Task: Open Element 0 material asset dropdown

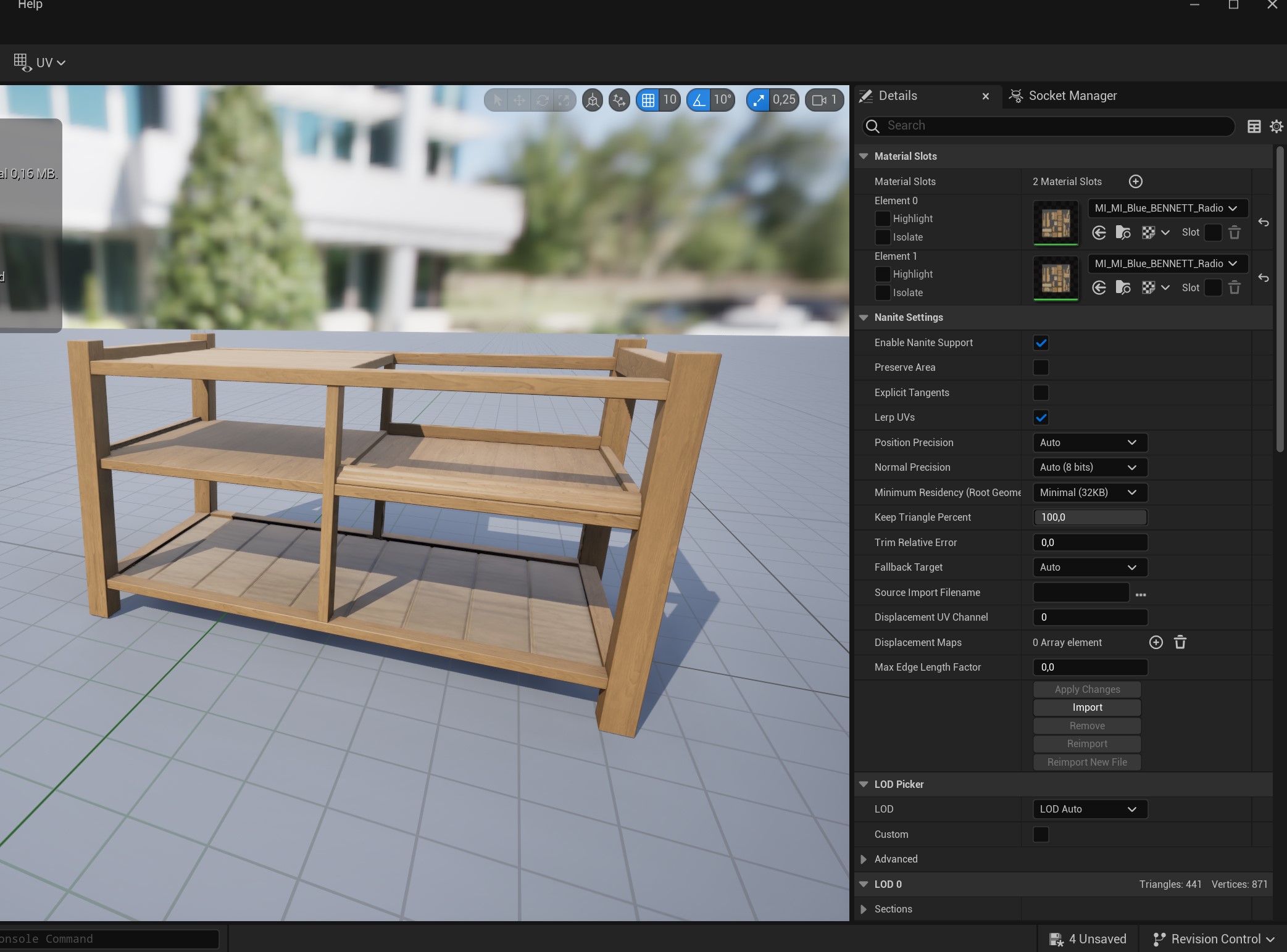Action: click(x=1167, y=208)
